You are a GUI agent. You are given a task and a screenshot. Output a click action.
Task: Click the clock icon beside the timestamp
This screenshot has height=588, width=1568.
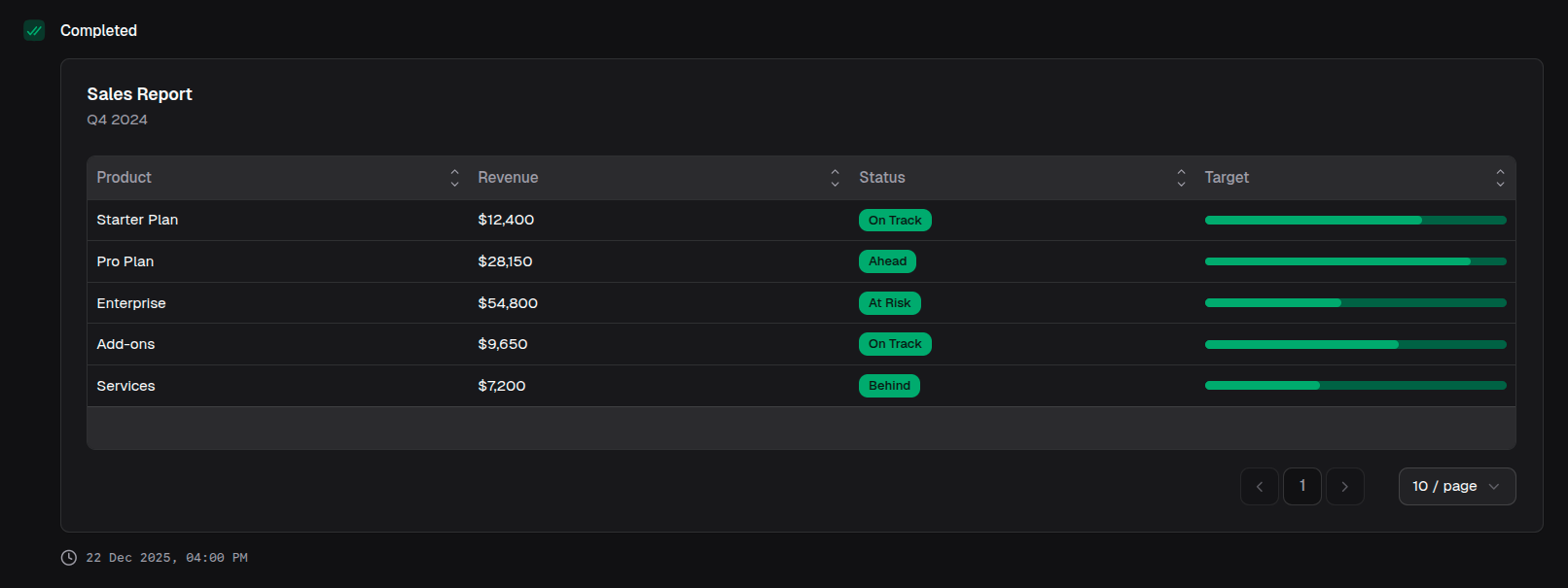pos(68,558)
